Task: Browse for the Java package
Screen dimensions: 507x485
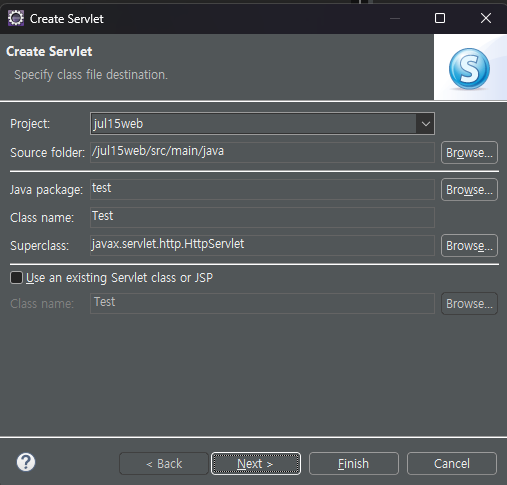Action: [469, 190]
